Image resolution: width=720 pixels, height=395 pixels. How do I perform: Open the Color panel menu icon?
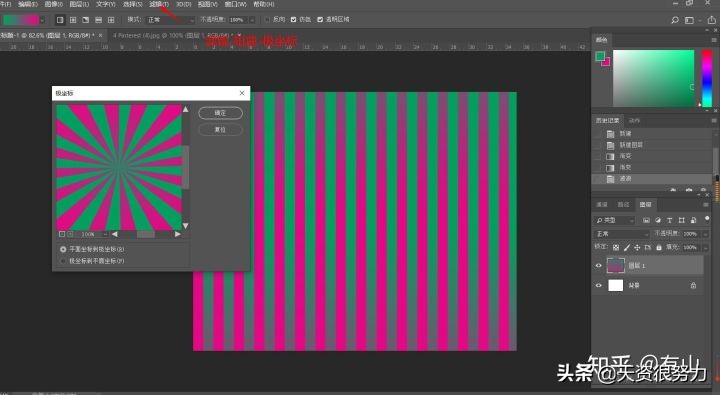[714, 40]
